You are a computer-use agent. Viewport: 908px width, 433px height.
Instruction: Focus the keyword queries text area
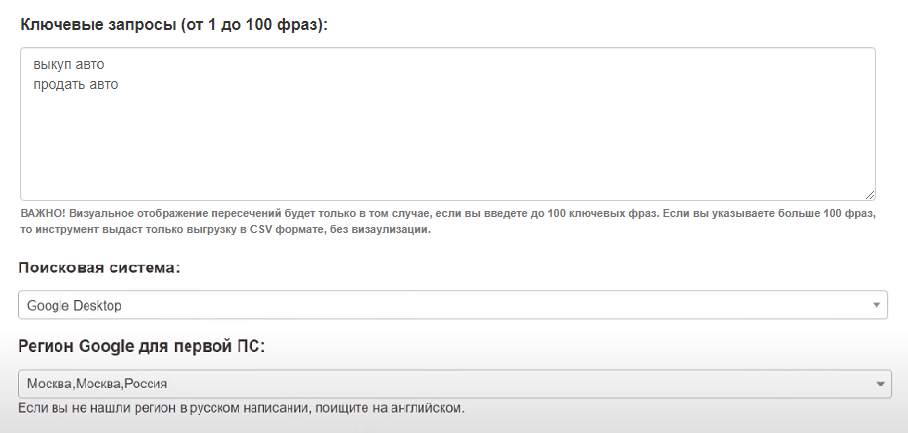click(448, 124)
